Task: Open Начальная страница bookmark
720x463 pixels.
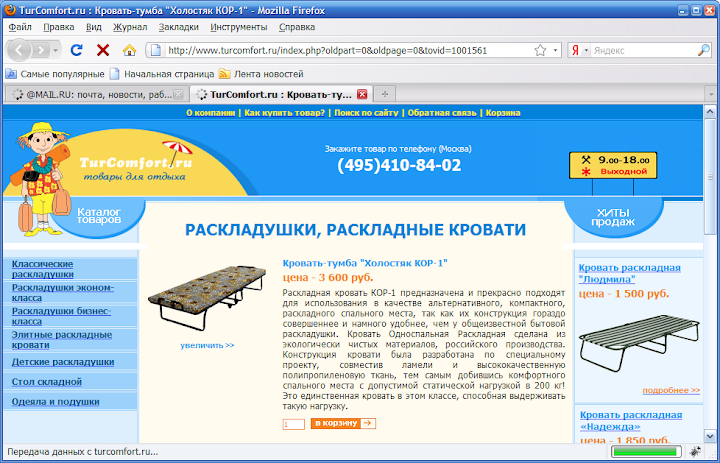Action: click(x=162, y=74)
